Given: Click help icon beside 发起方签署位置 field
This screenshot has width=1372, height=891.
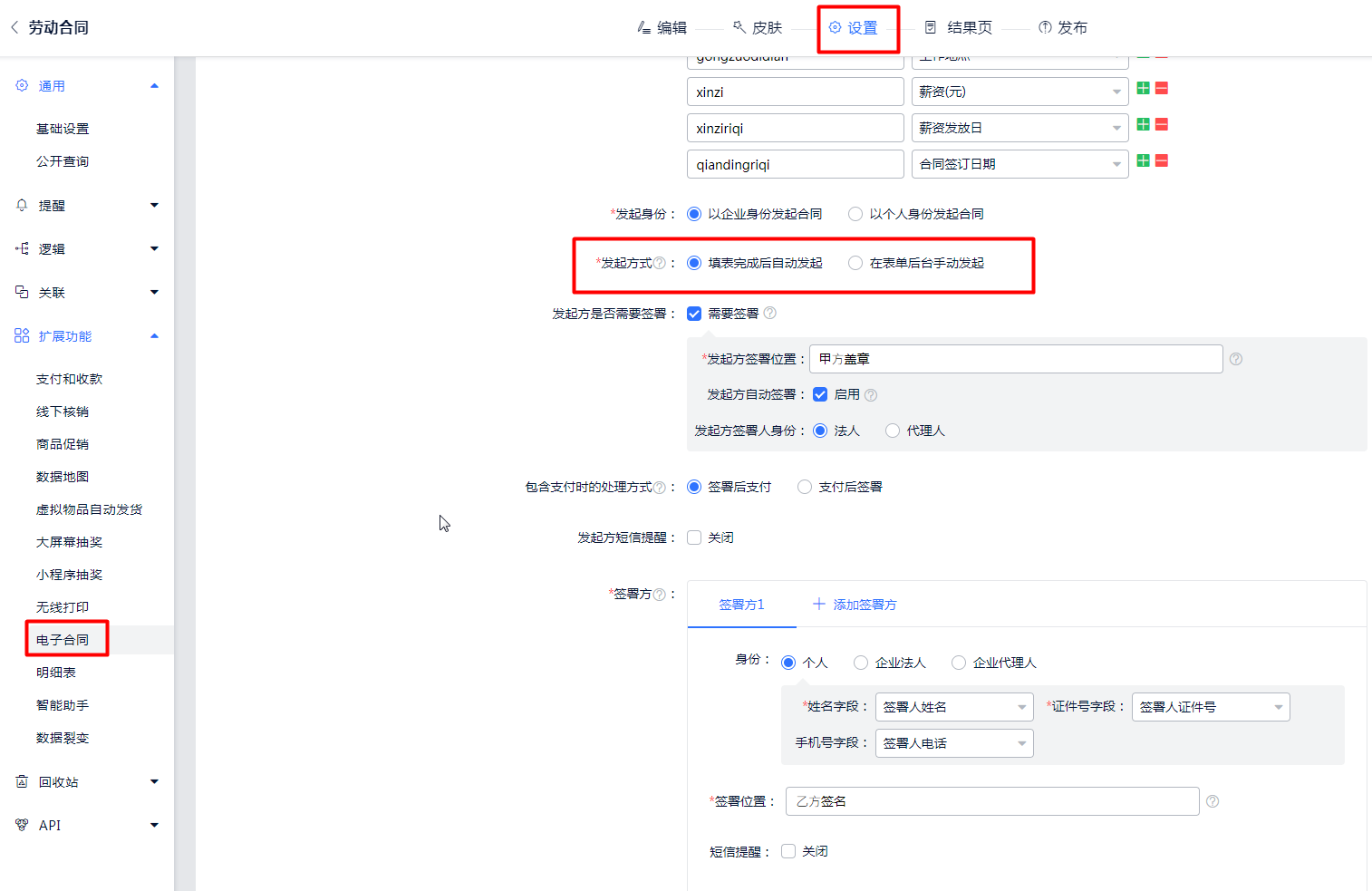Looking at the screenshot, I should pos(1236,359).
